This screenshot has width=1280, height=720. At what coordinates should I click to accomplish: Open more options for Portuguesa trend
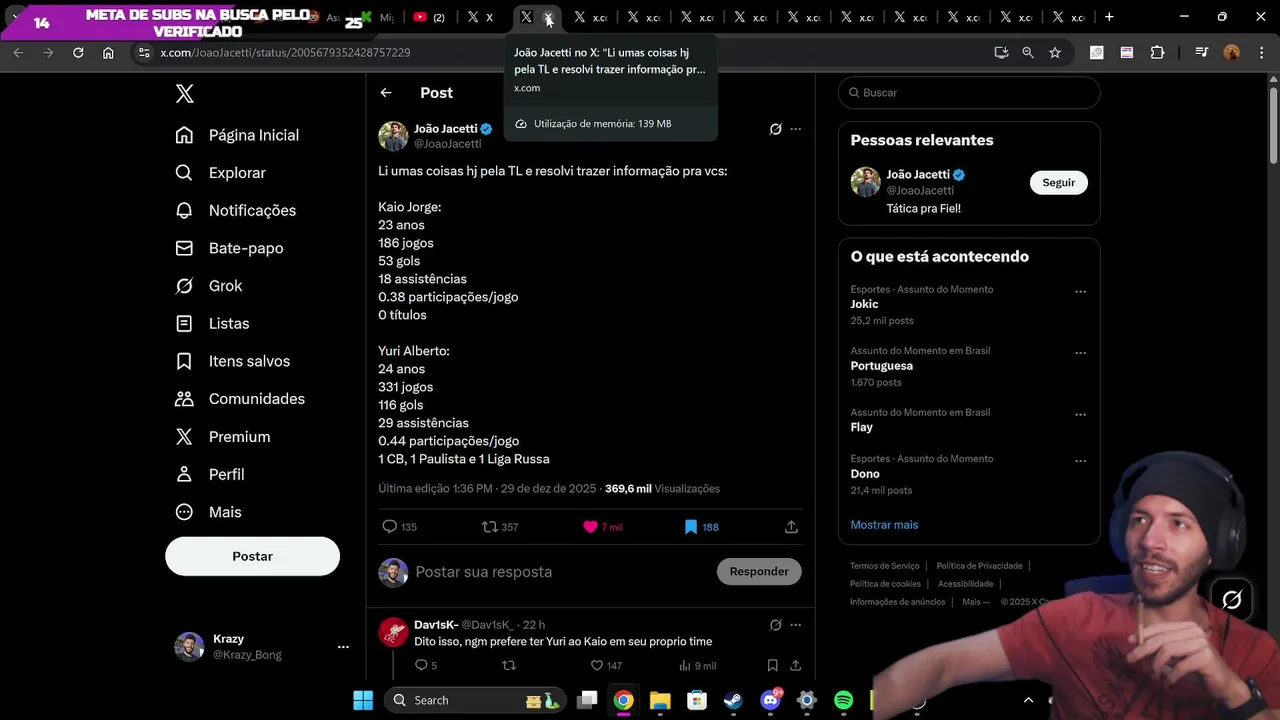[1080, 353]
